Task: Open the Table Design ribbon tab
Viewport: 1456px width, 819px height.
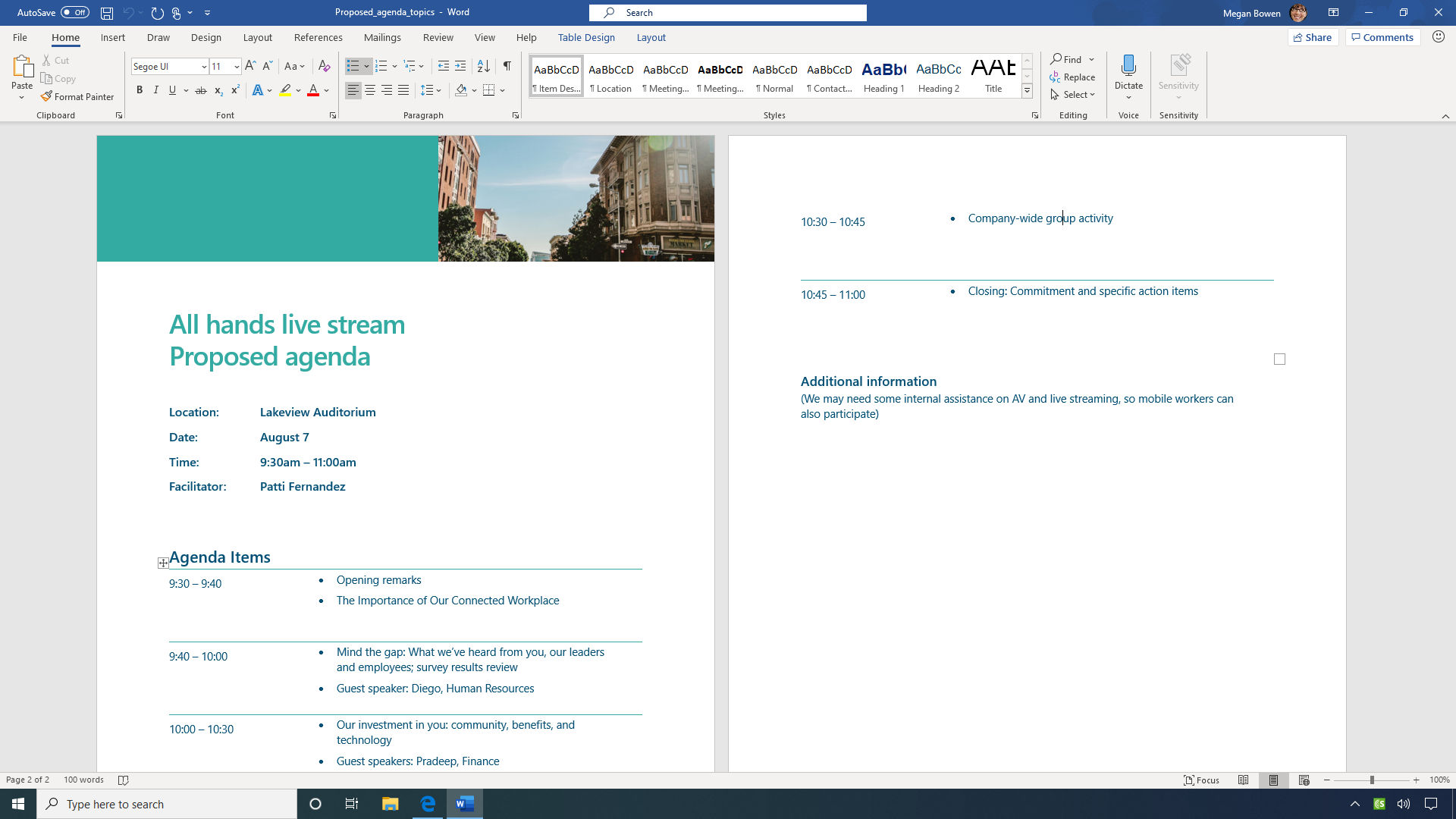Action: (586, 37)
